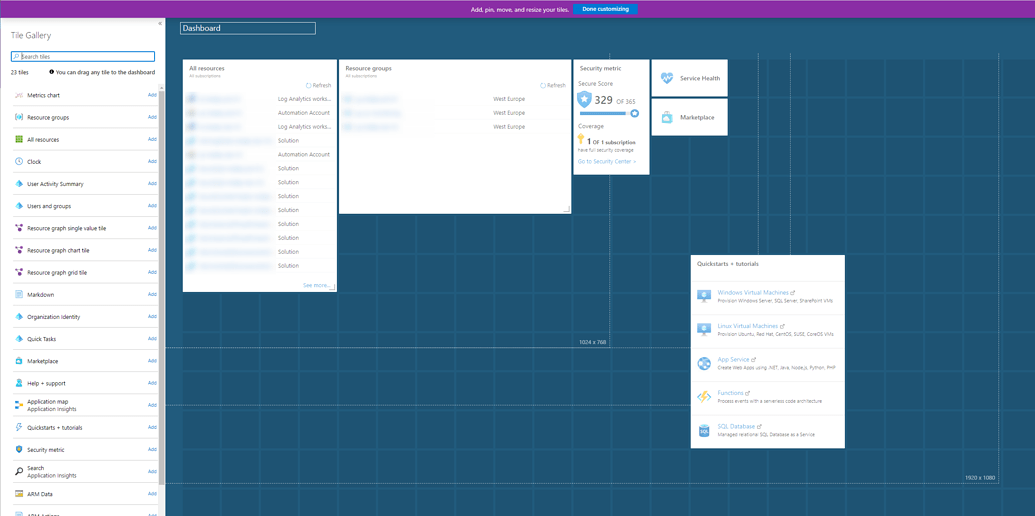
Task: Click the Users and groups icon
Action: (18, 206)
